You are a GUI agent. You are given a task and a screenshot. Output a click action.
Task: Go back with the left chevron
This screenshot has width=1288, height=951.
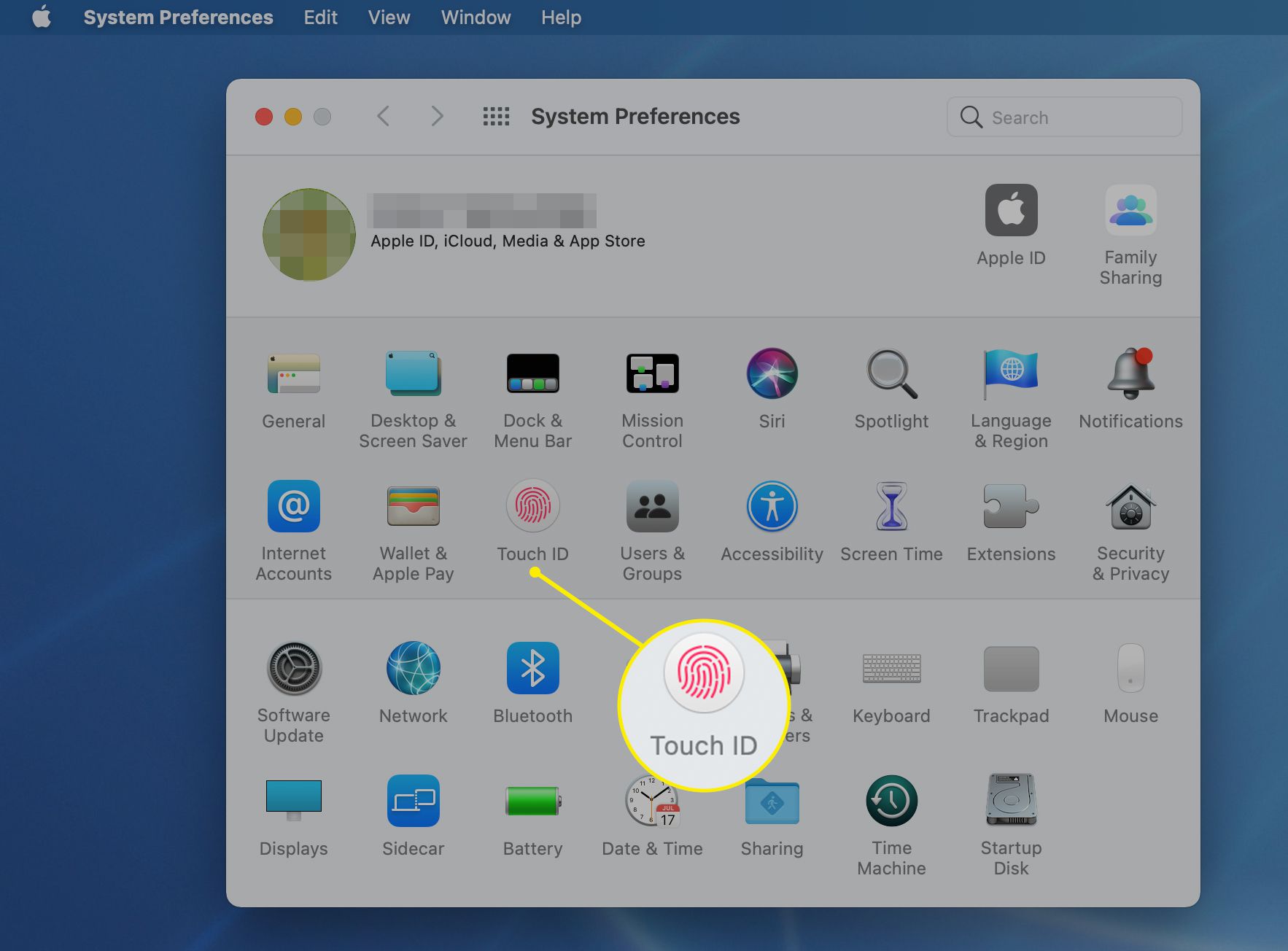point(383,116)
